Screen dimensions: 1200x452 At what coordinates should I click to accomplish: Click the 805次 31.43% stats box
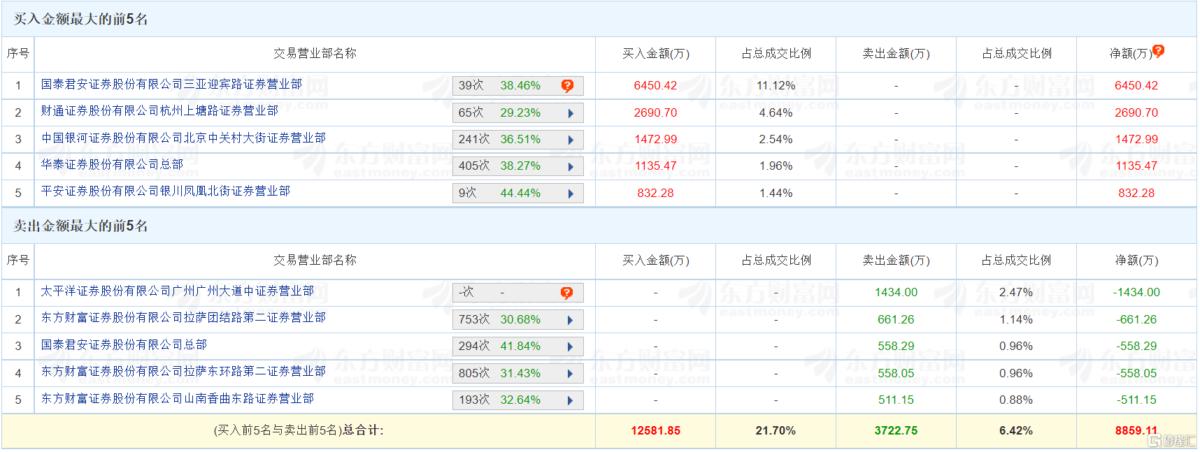coord(518,373)
